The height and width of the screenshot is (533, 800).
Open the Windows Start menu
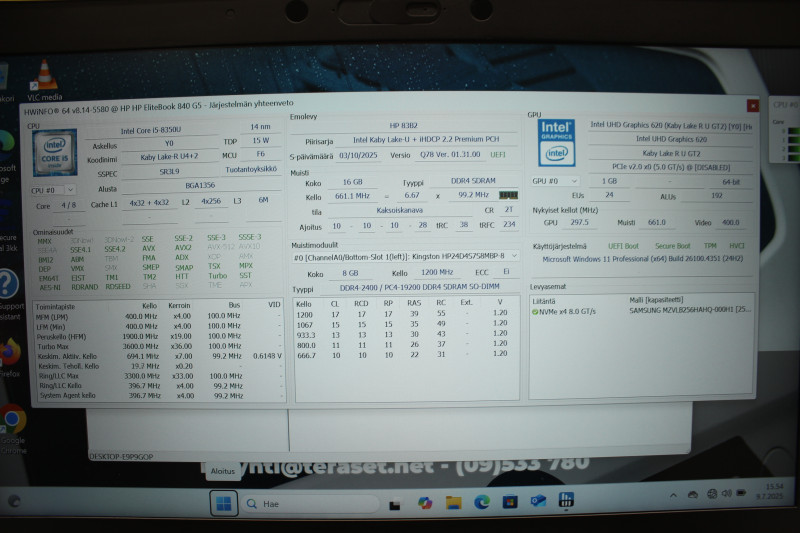[x=223, y=504]
